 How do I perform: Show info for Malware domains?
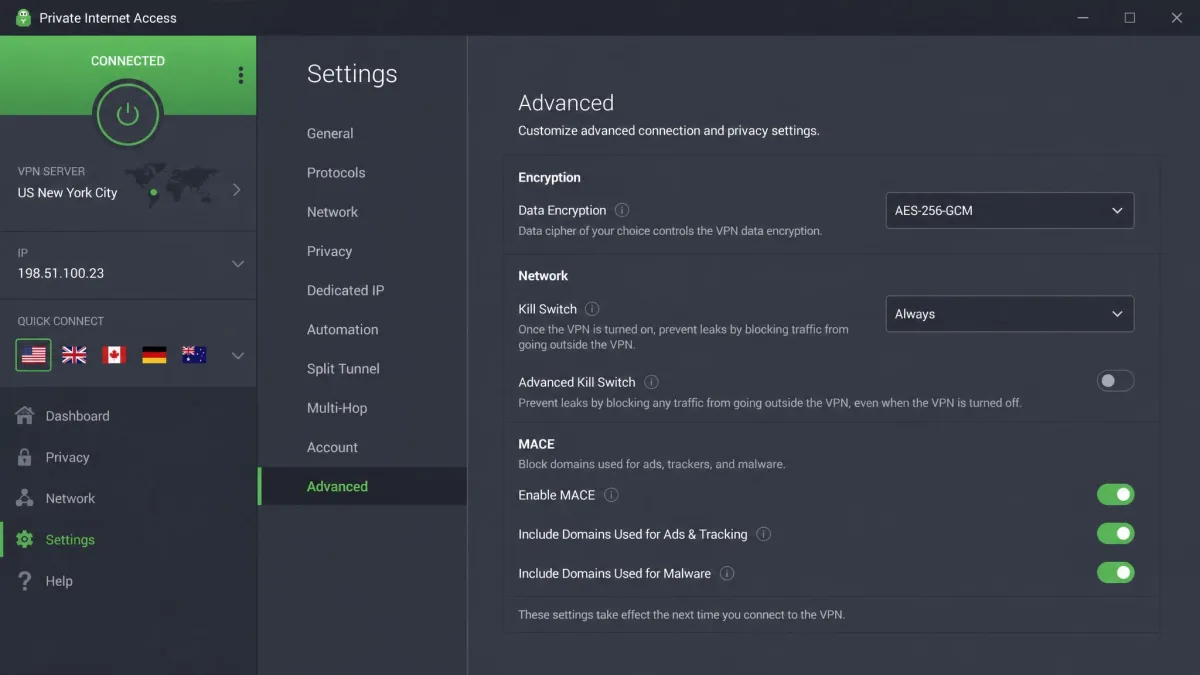pos(727,573)
